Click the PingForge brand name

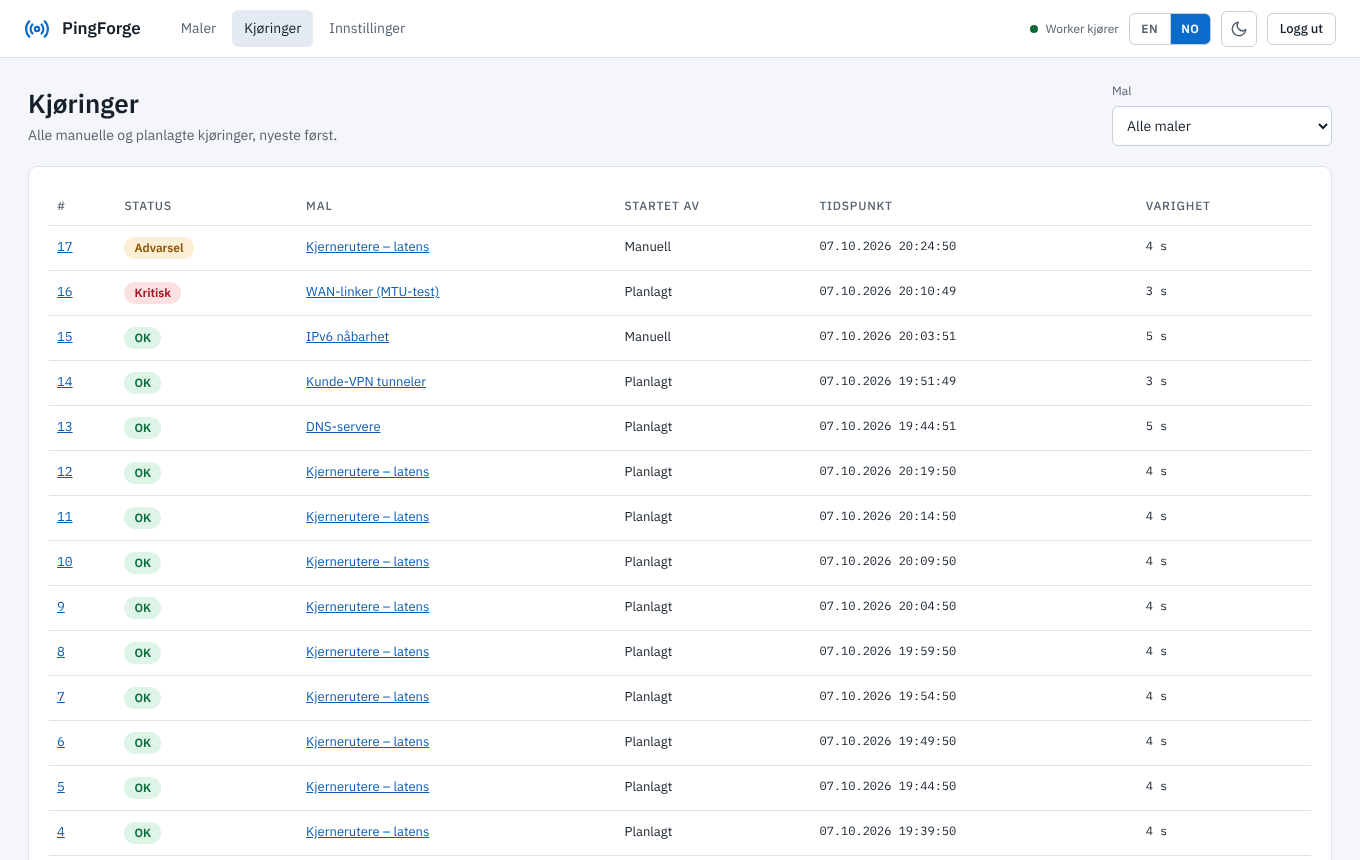(101, 29)
